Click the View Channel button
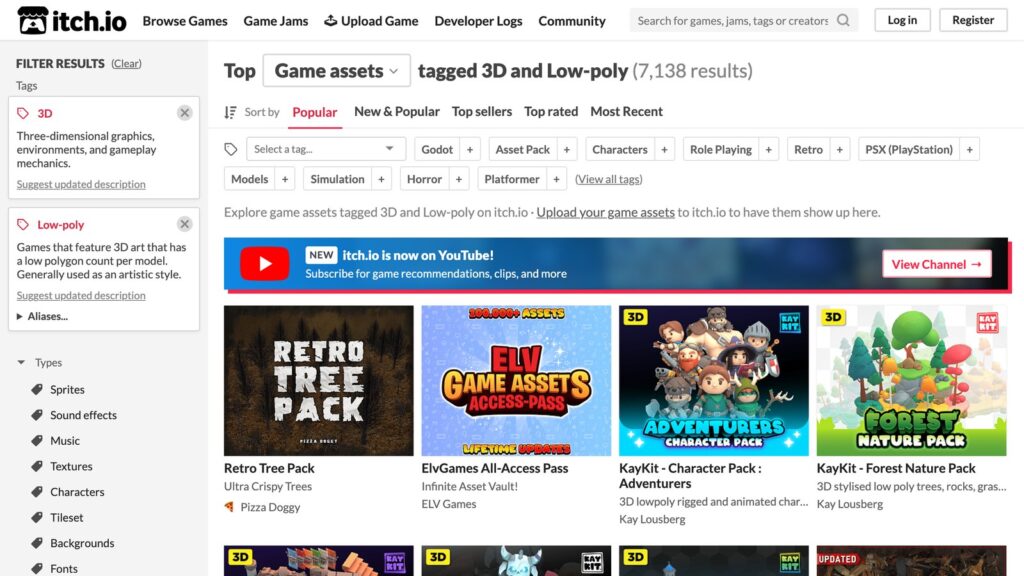Screen dimensions: 1024x576 click(936, 264)
